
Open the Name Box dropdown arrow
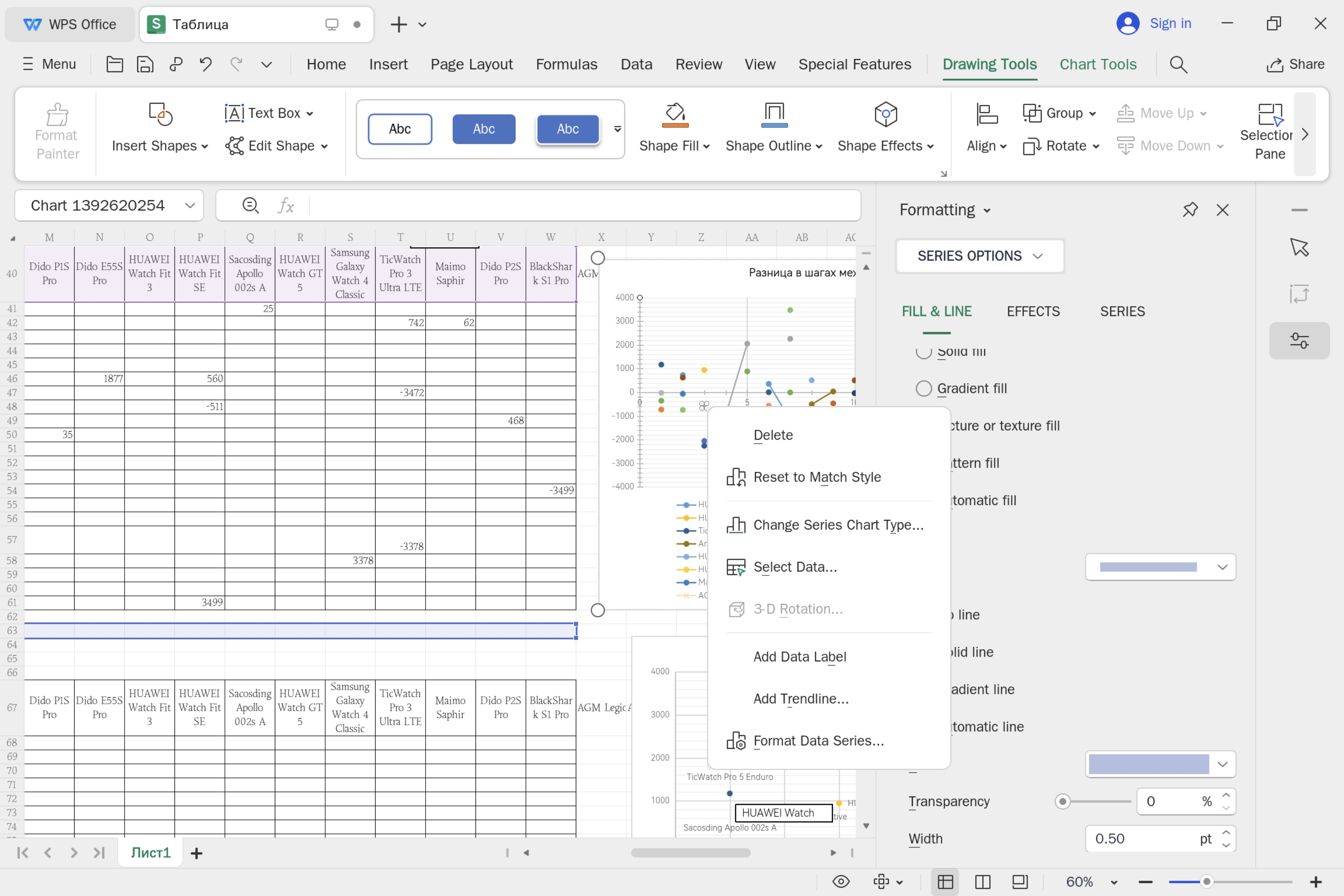point(190,206)
